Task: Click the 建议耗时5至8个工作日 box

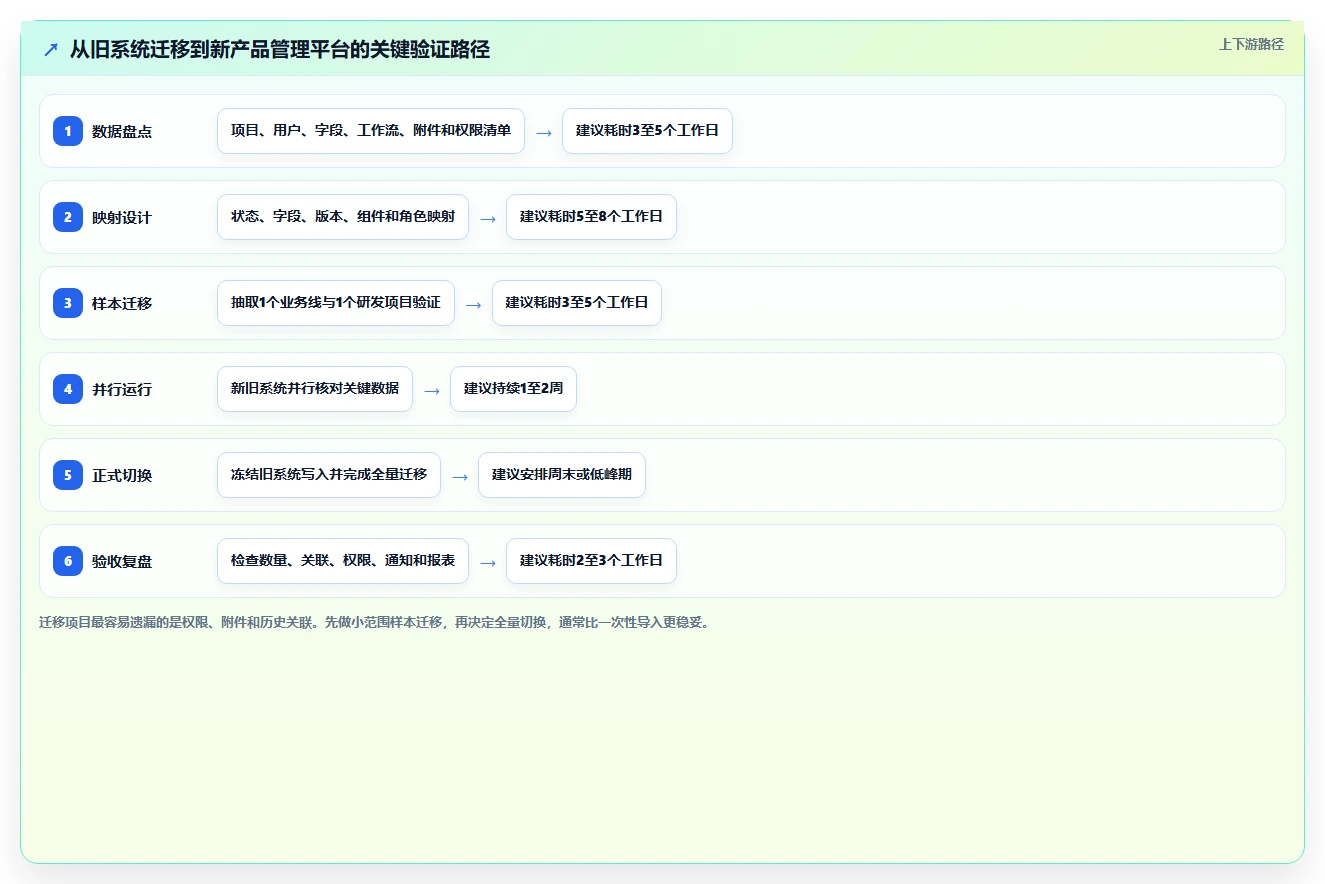Action: [x=591, y=217]
